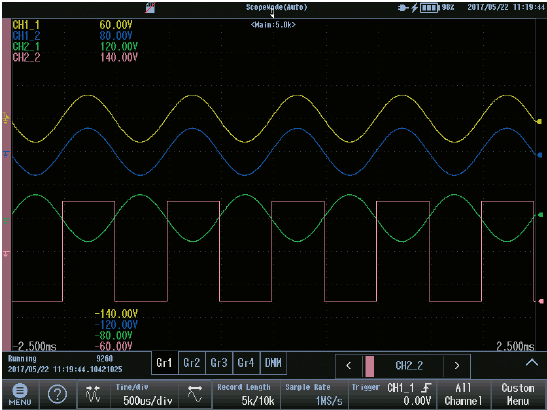Switch to the Gr2 display group tab
Screen dimensions: 547x410
click(x=192, y=363)
